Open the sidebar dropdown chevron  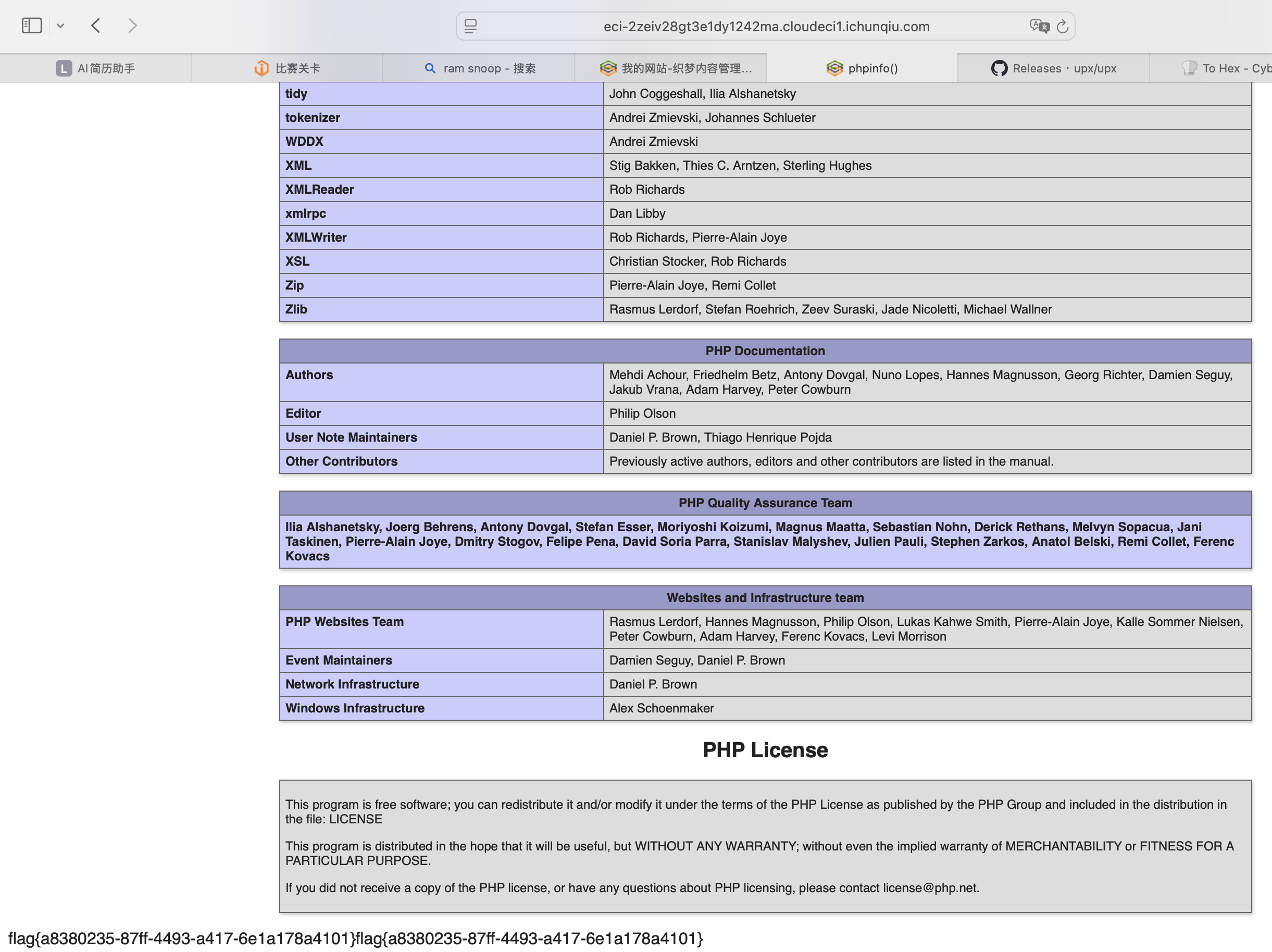(x=60, y=26)
